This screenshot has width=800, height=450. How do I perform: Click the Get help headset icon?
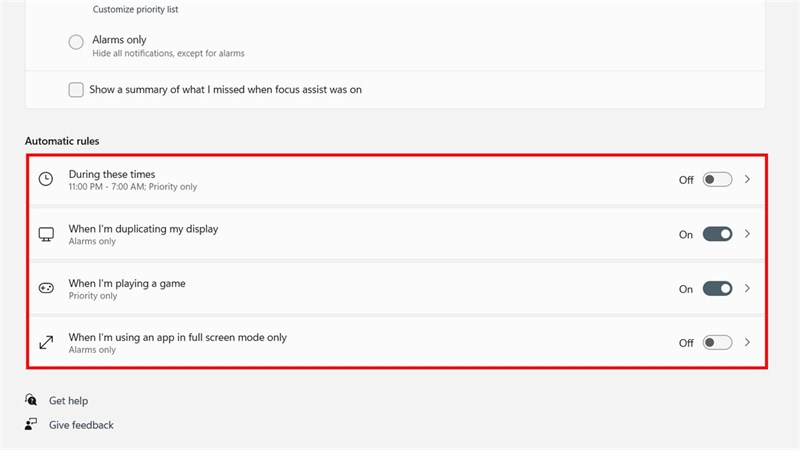32,401
